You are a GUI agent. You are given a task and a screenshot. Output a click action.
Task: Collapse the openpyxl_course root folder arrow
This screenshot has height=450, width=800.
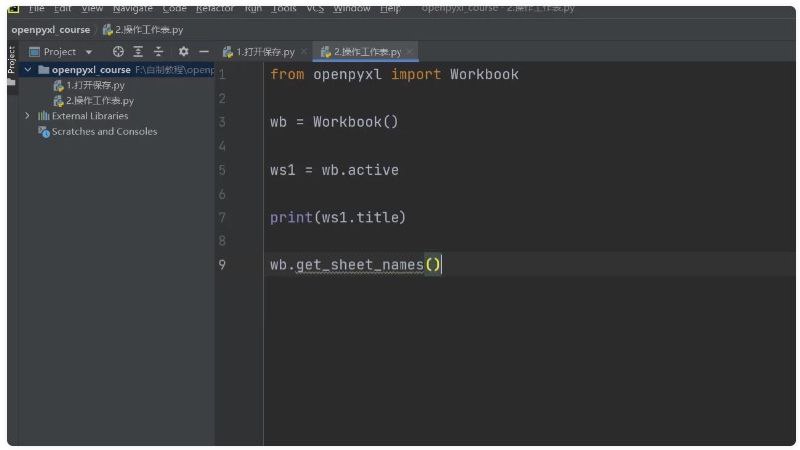coord(28,70)
